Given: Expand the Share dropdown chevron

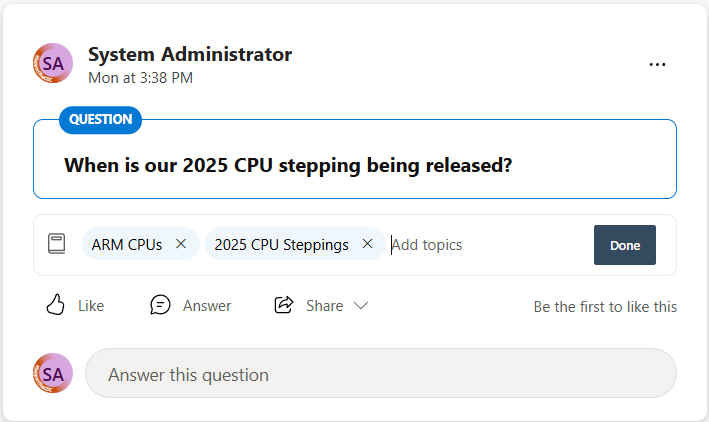Looking at the screenshot, I should 361,305.
